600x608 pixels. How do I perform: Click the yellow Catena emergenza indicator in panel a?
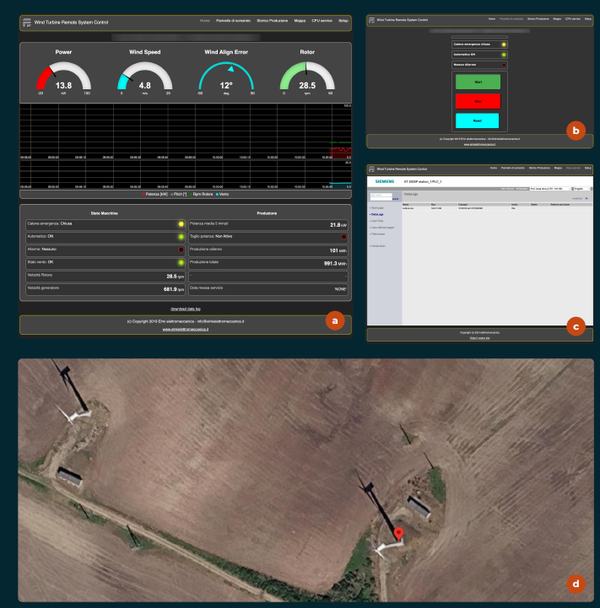tap(181, 224)
